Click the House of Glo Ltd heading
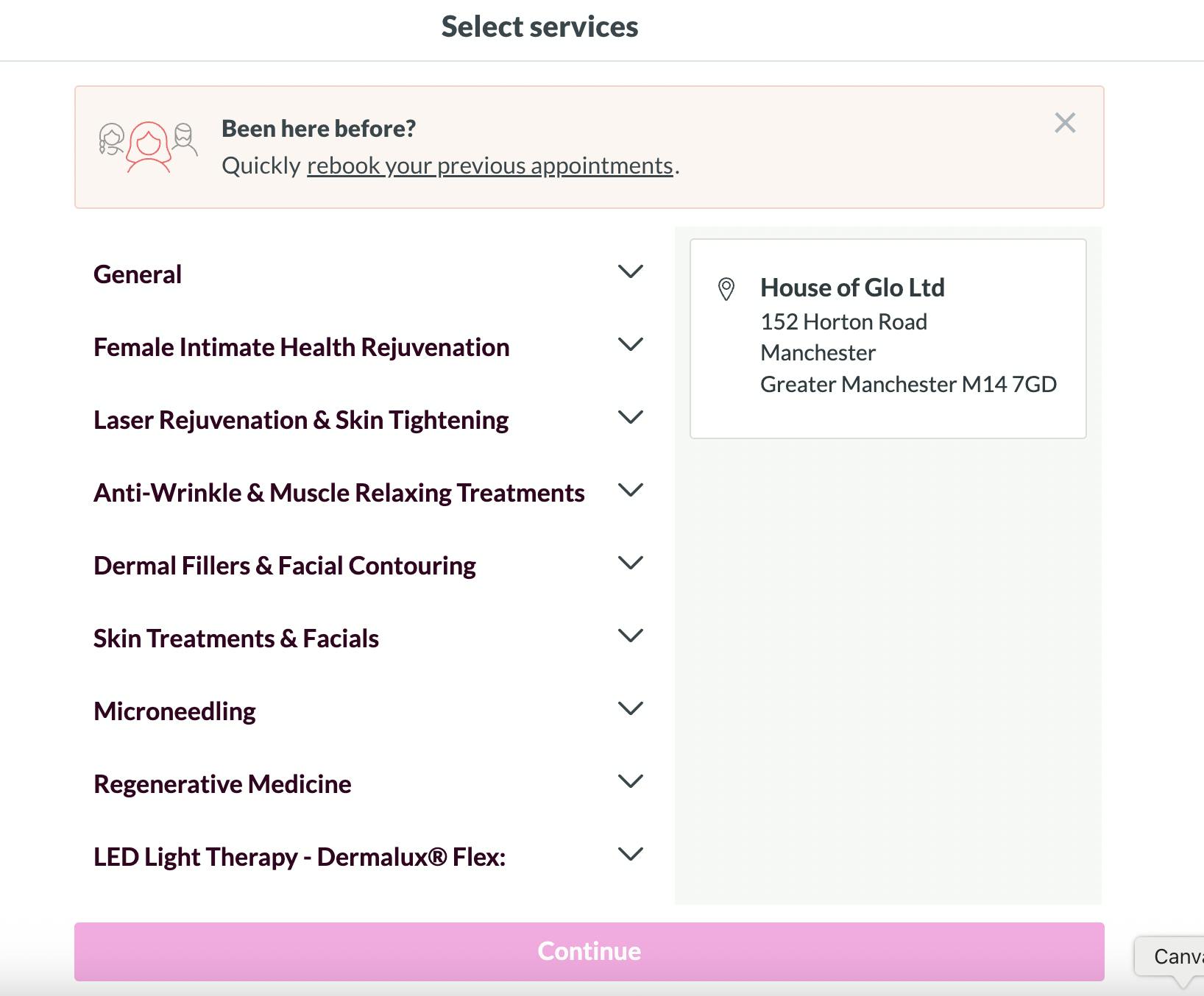Viewport: 1204px width, 996px height. click(x=852, y=288)
